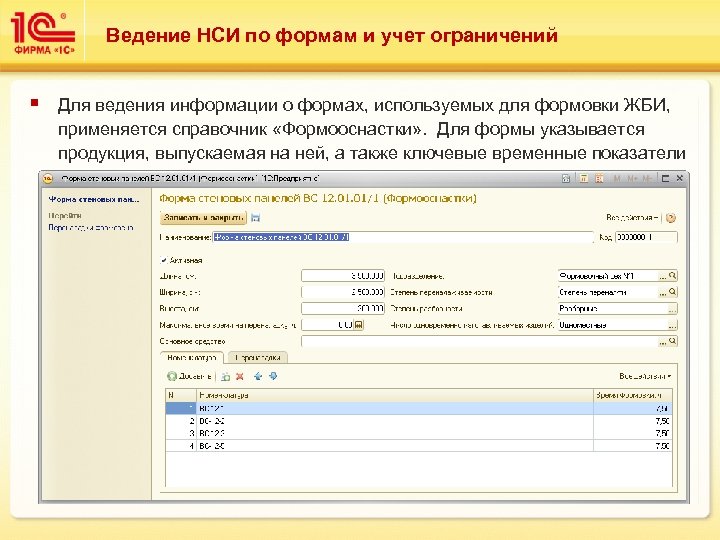This screenshot has width=720, height=540.
Task: Open the calculator icon in the title bar
Action: pos(584,179)
